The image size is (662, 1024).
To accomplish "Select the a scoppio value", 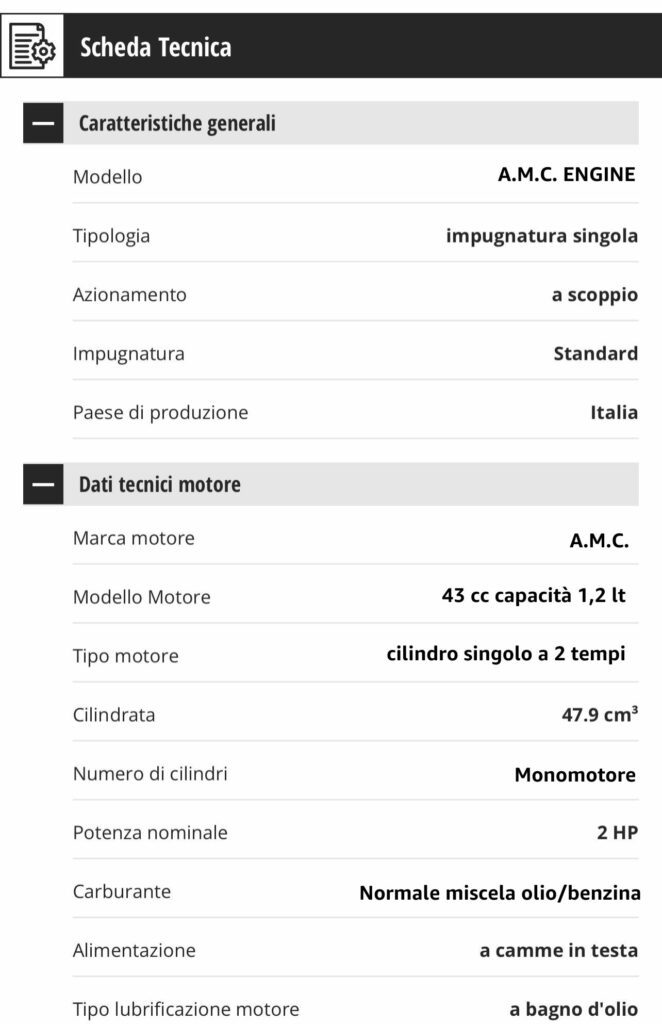I will [x=595, y=295].
